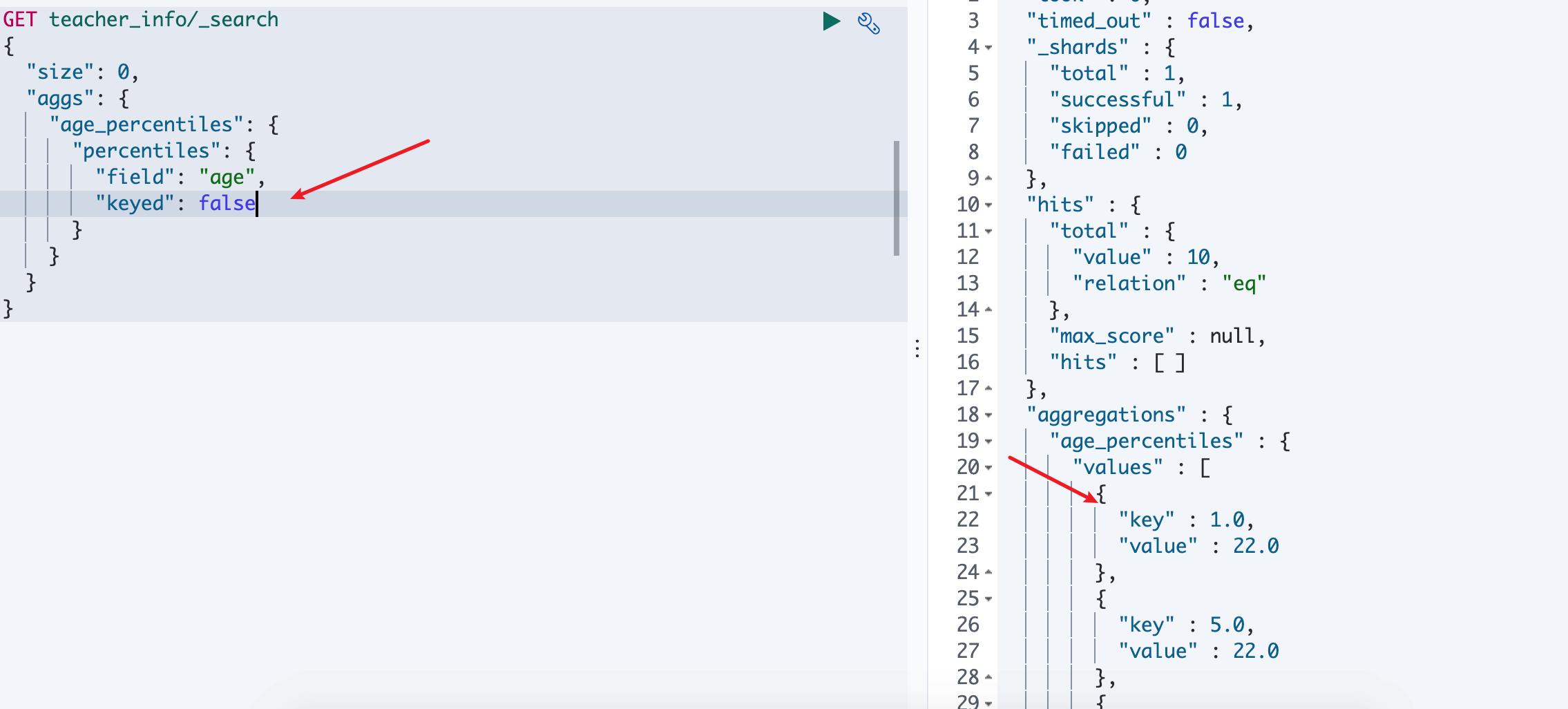
Task: Click the "size": 0 line
Action: pos(82,72)
